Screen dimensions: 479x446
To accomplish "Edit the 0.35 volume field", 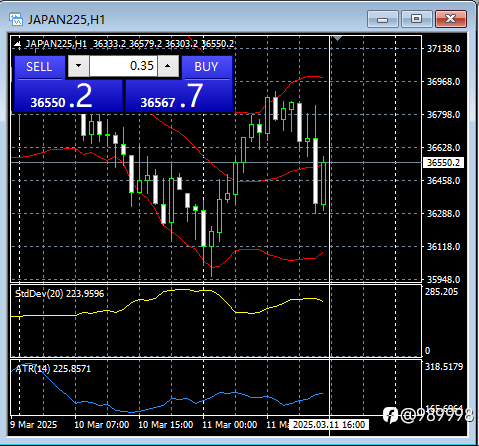I will 123,66.
